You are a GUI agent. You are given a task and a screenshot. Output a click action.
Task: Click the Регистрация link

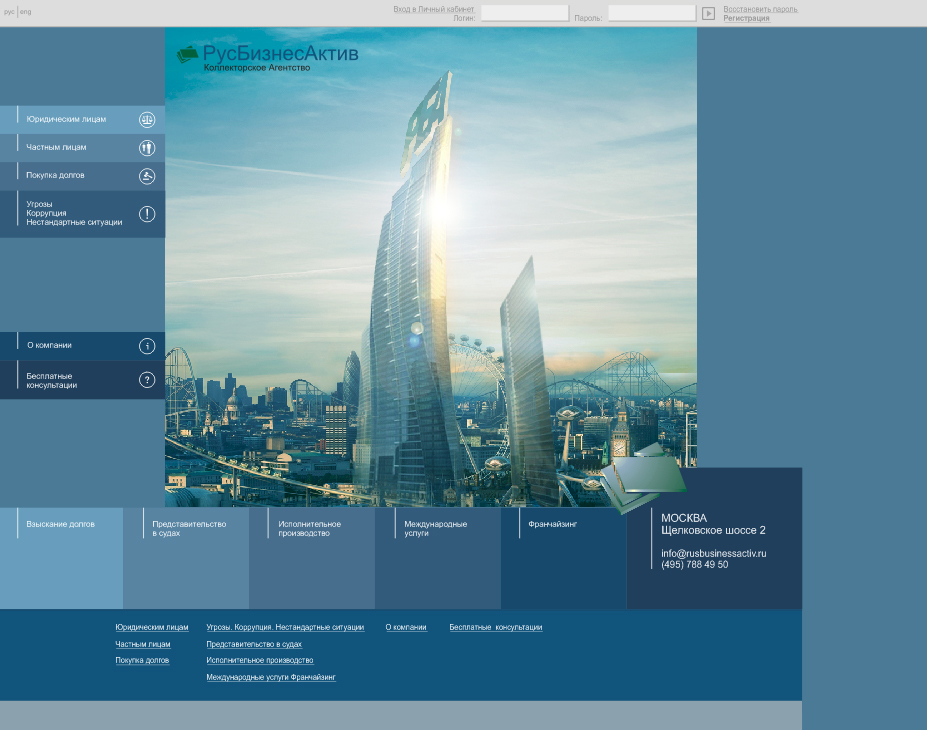(746, 18)
